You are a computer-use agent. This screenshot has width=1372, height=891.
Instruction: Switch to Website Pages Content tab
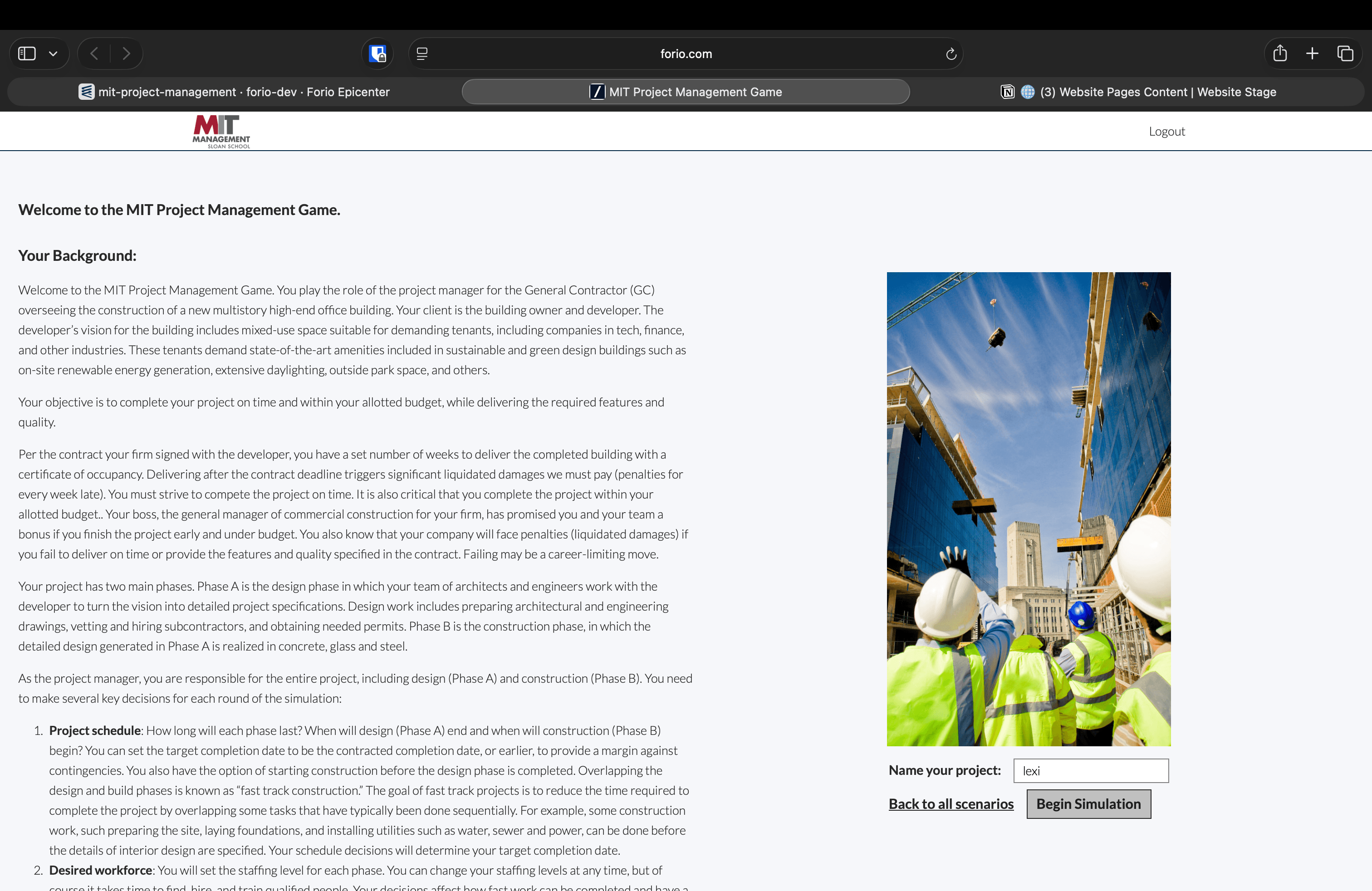(1138, 92)
